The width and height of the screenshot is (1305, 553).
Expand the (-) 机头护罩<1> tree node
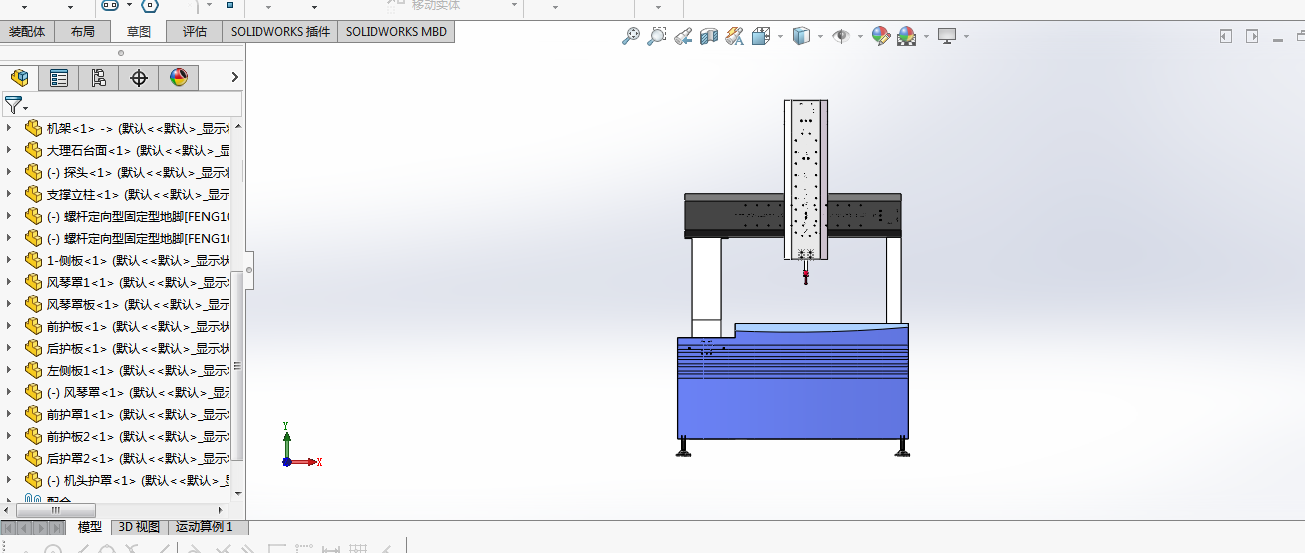click(x=9, y=480)
